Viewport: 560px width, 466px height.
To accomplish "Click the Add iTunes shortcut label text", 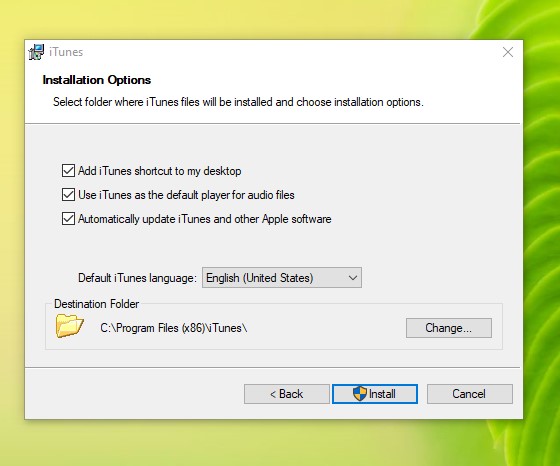I will pyautogui.click(x=160, y=171).
